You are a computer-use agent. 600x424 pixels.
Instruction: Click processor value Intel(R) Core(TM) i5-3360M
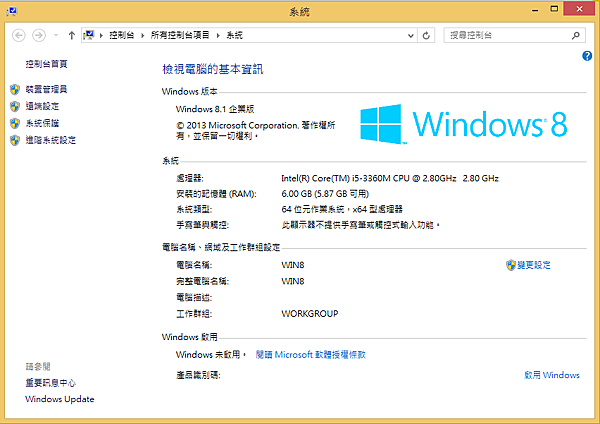(390, 178)
